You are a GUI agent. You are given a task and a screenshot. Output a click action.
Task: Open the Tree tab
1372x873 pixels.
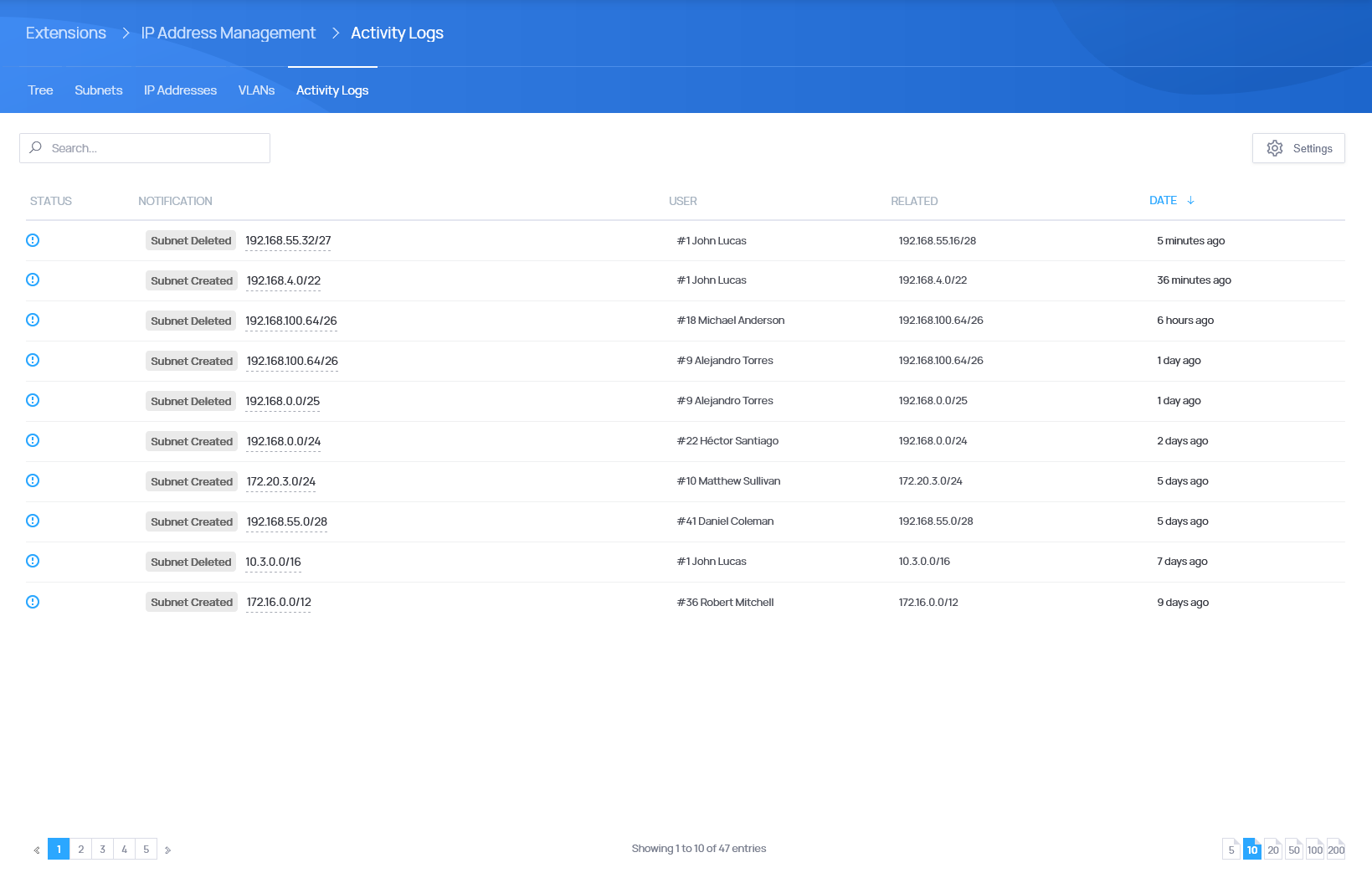40,90
